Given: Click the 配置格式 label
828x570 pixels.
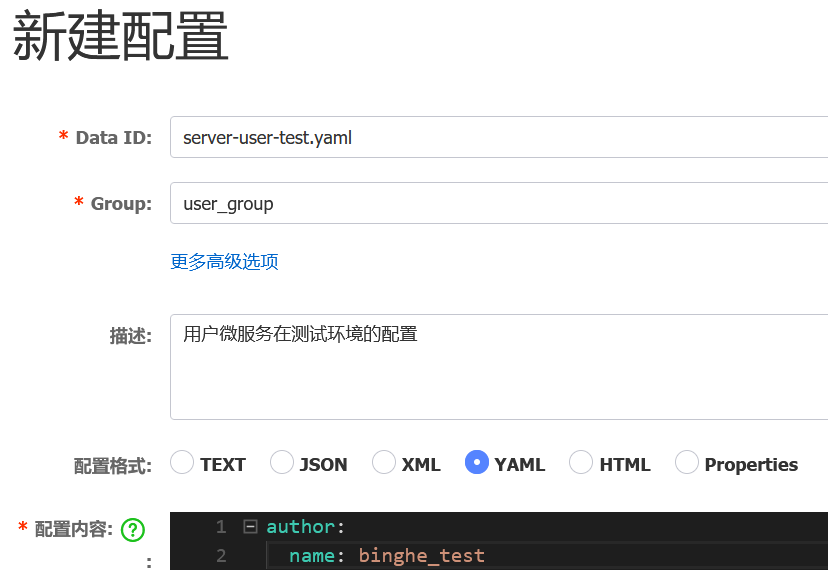Looking at the screenshot, I should 112,465.
